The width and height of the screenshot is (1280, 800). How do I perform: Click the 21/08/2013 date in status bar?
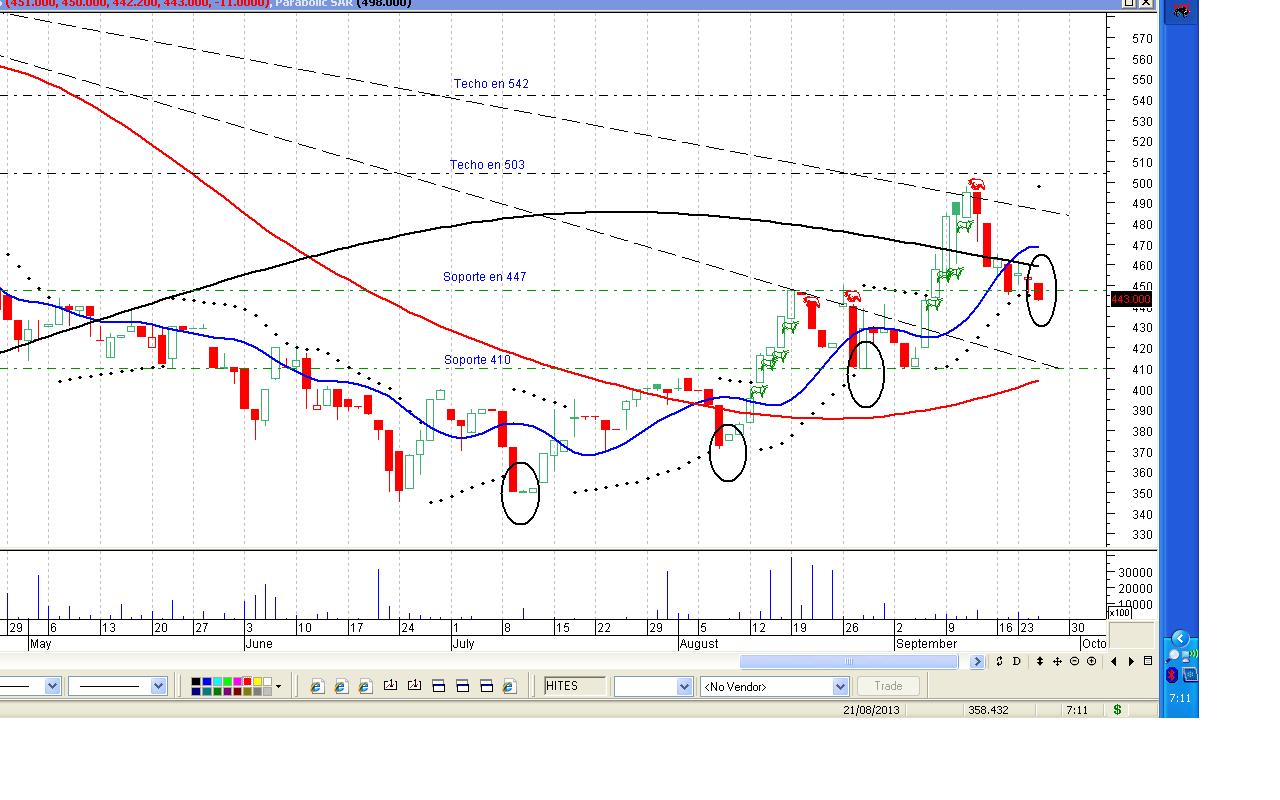coord(872,710)
